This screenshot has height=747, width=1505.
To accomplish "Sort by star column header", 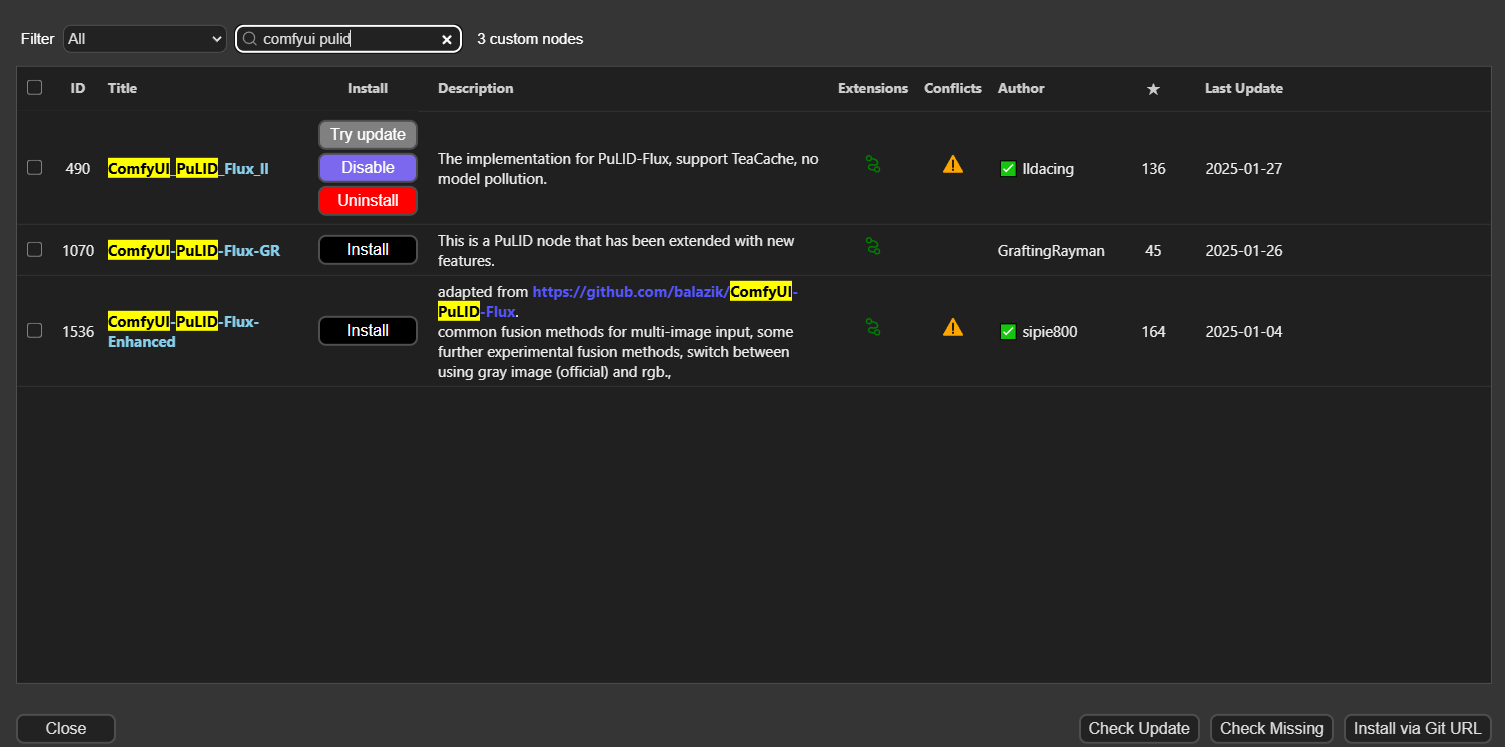I will 1153,89.
